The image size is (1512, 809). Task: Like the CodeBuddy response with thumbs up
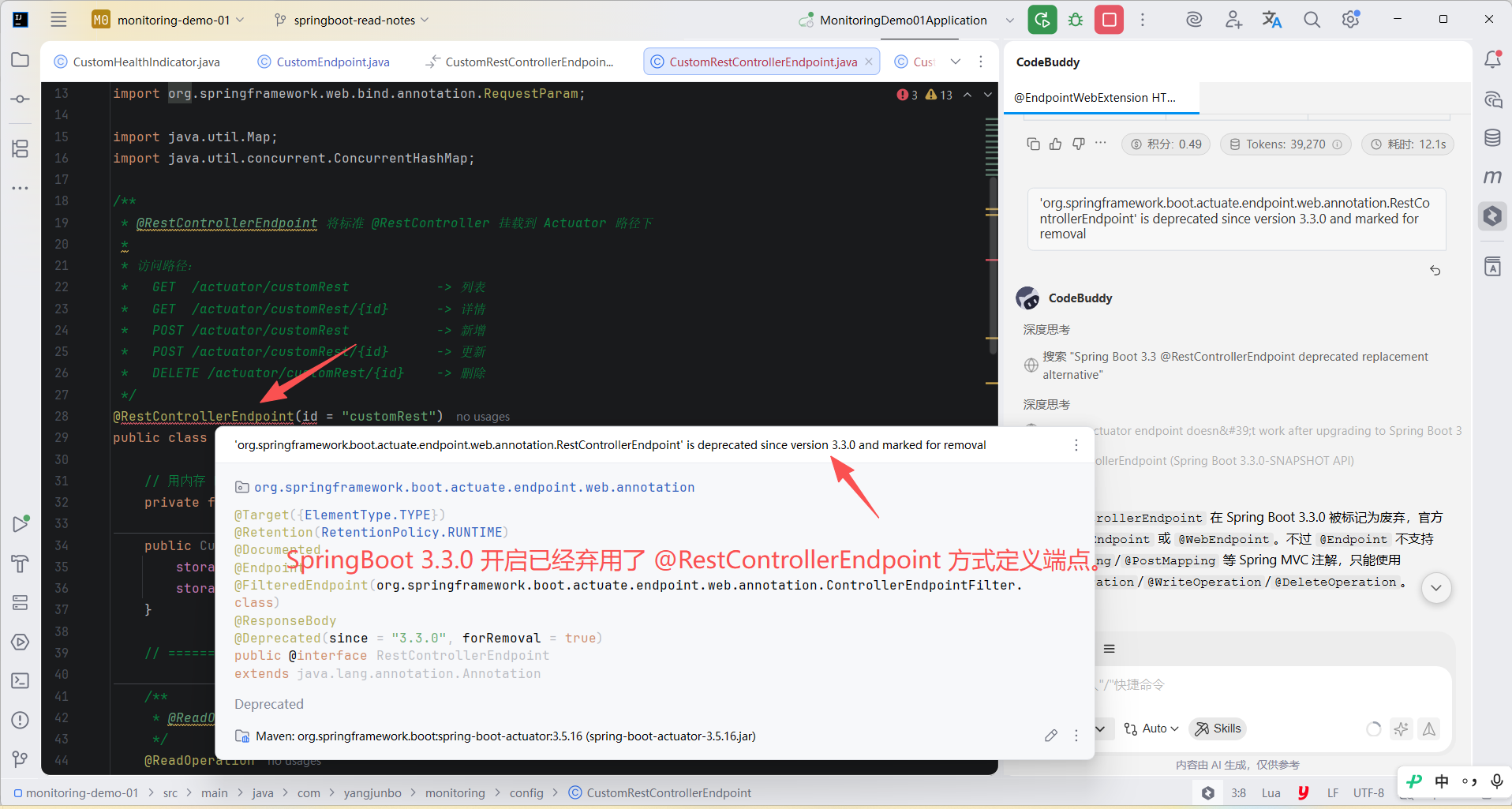[1056, 144]
